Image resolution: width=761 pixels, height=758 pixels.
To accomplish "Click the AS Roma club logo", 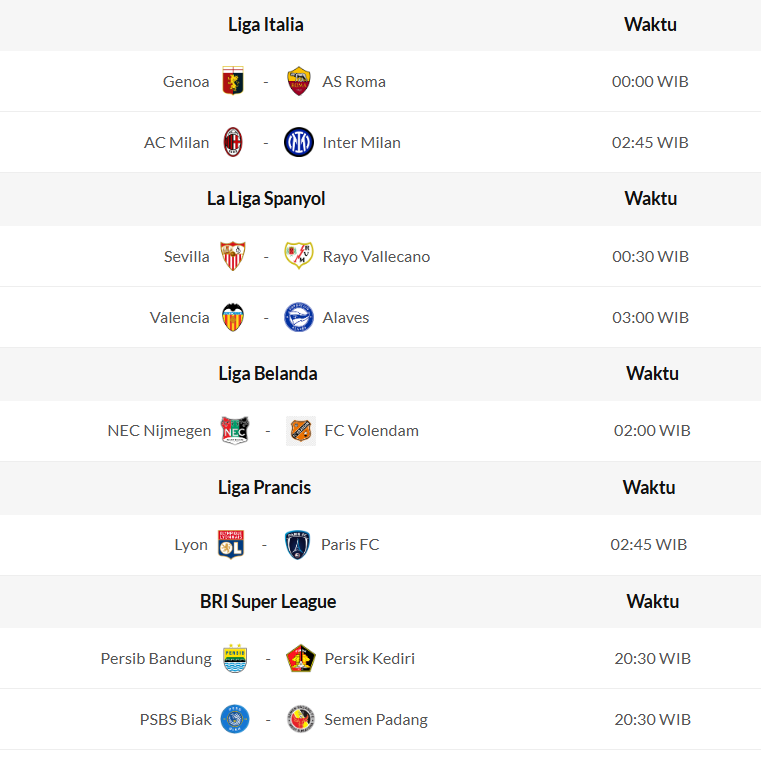I will point(298,81).
